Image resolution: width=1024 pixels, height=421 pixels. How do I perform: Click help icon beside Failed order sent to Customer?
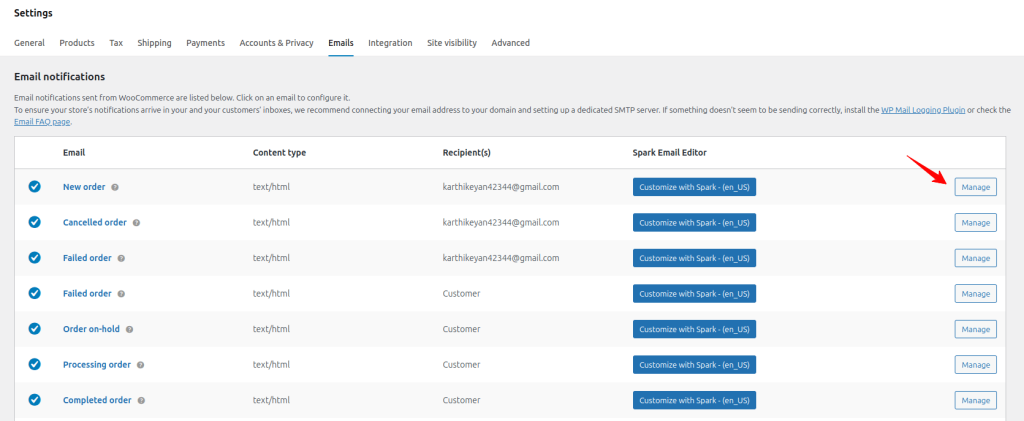coord(121,294)
